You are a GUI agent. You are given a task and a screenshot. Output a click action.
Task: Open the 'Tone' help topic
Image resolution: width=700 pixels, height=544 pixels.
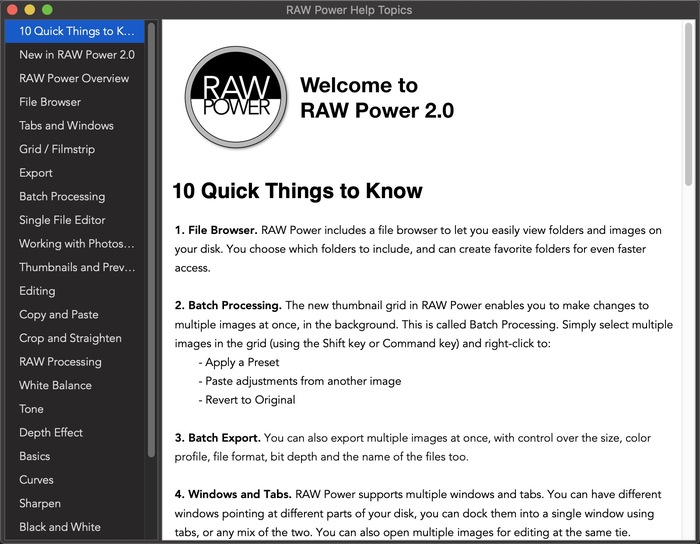[x=75, y=410]
